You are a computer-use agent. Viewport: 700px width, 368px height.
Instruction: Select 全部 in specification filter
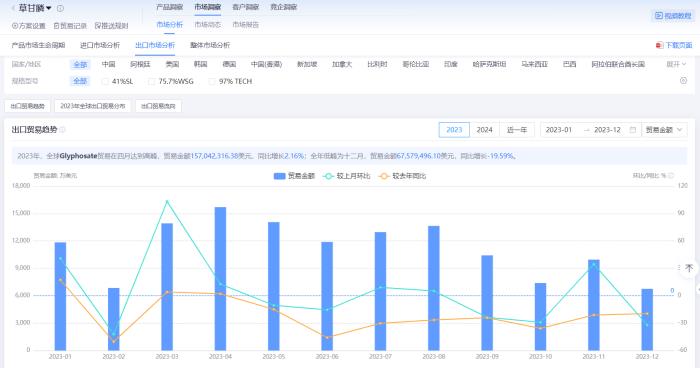click(x=80, y=81)
